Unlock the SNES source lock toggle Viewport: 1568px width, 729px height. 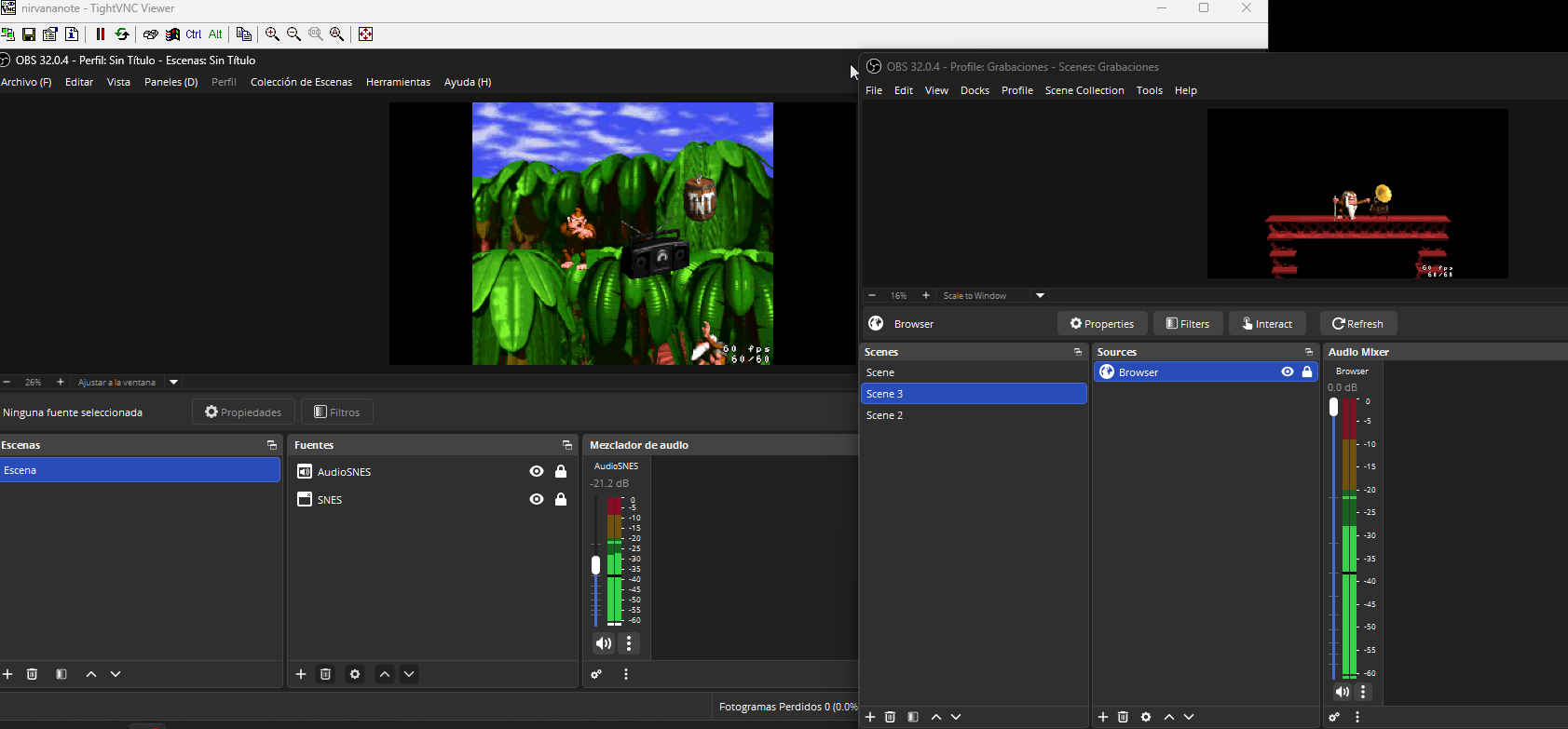(x=561, y=500)
